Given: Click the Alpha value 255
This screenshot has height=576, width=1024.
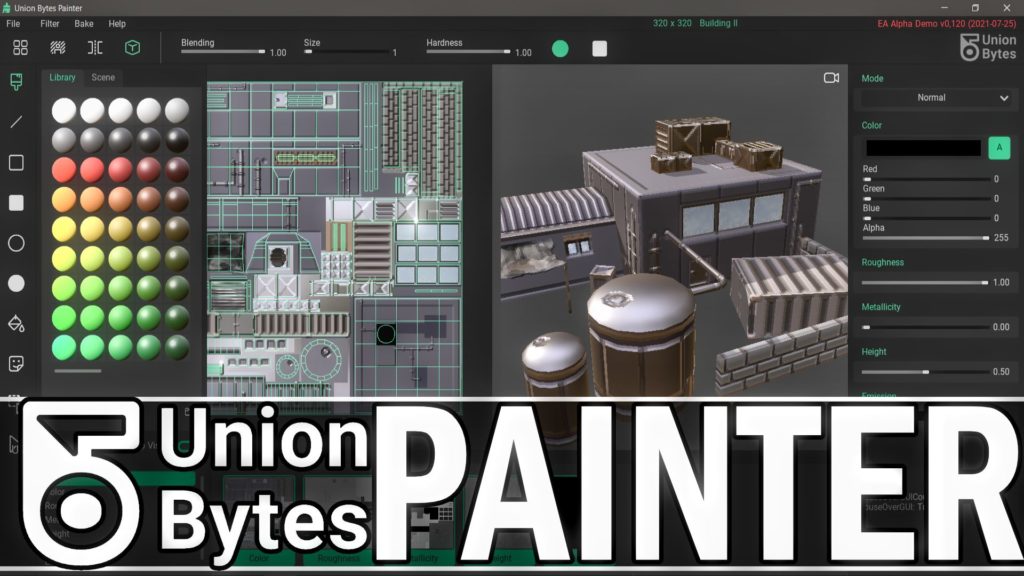Looking at the screenshot, I should point(1001,238).
